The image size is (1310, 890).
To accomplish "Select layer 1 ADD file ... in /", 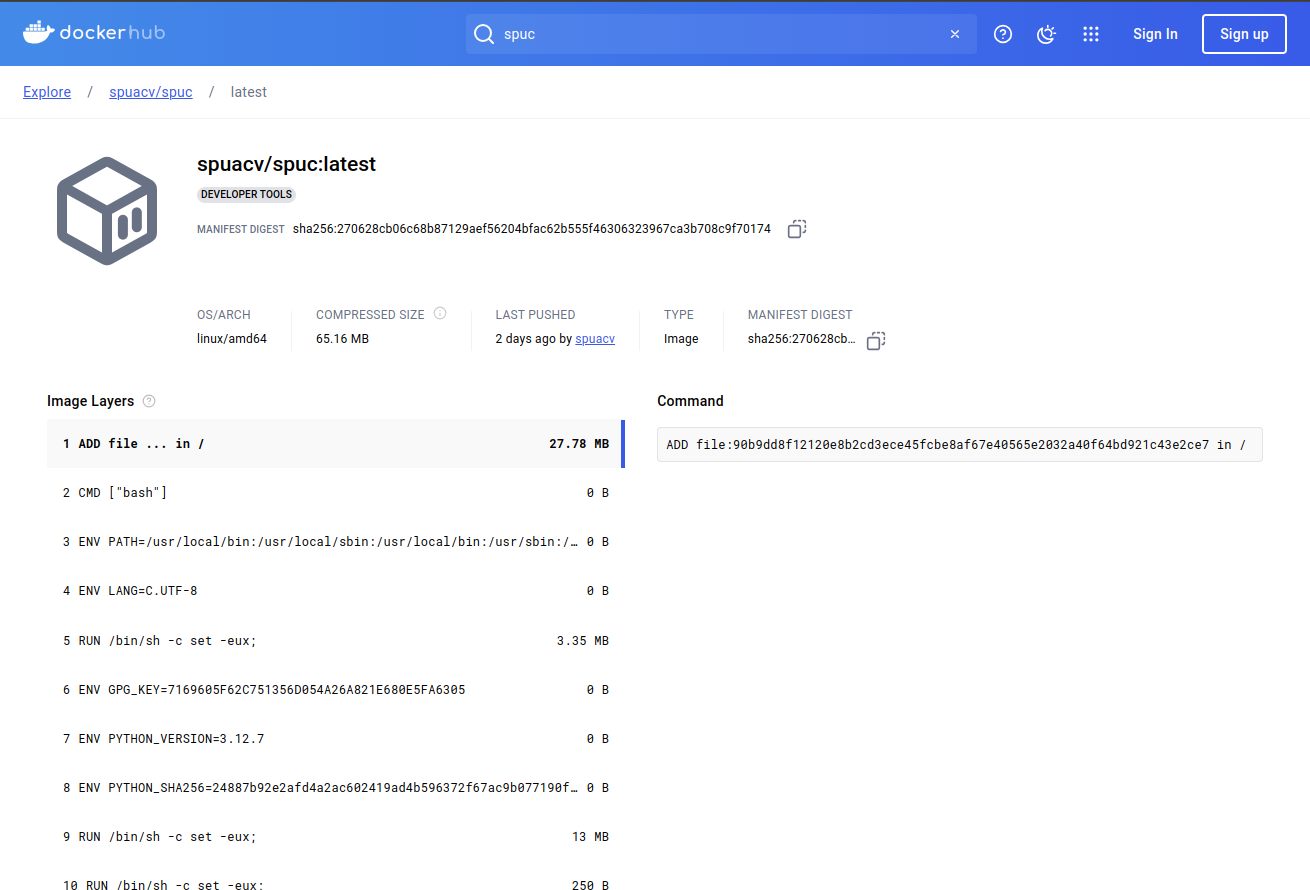I will pos(336,444).
